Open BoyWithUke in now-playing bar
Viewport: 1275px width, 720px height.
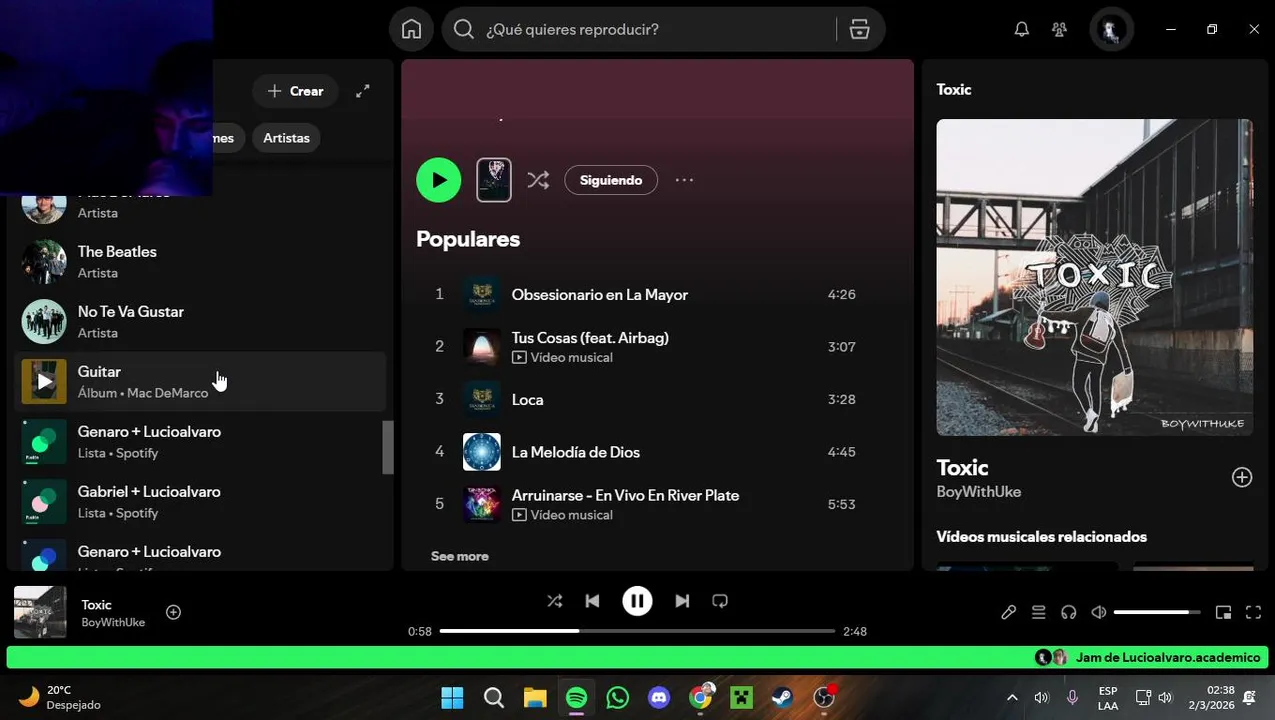coord(113,622)
